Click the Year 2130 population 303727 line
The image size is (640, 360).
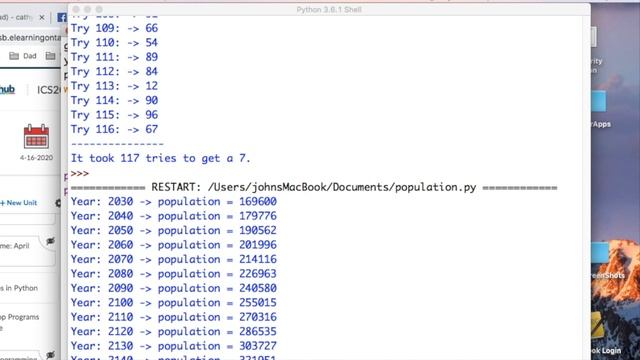pos(173,346)
